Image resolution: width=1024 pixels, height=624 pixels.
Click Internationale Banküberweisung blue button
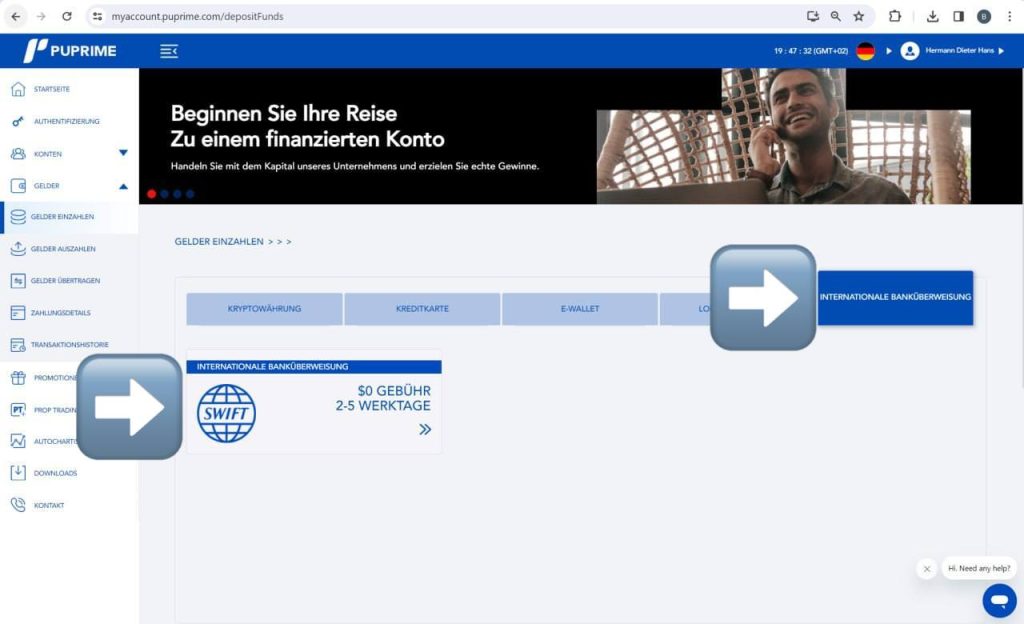click(x=895, y=298)
